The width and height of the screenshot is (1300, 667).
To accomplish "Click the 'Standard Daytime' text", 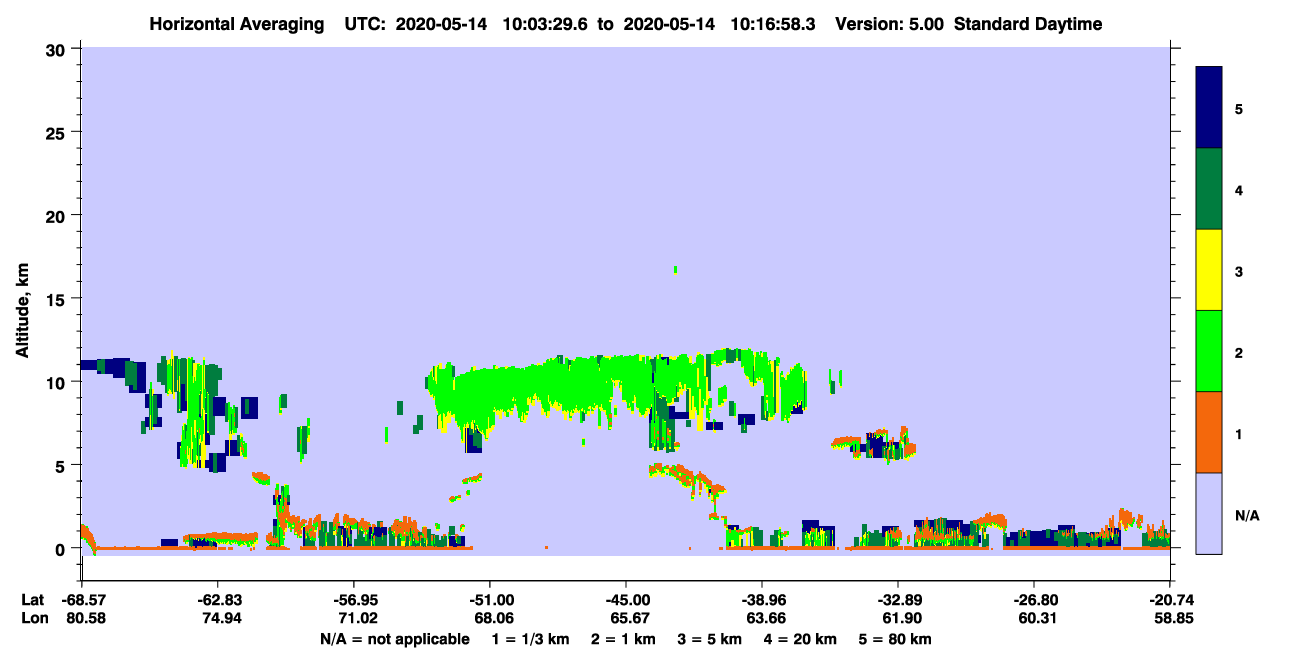I will 1027,24.
